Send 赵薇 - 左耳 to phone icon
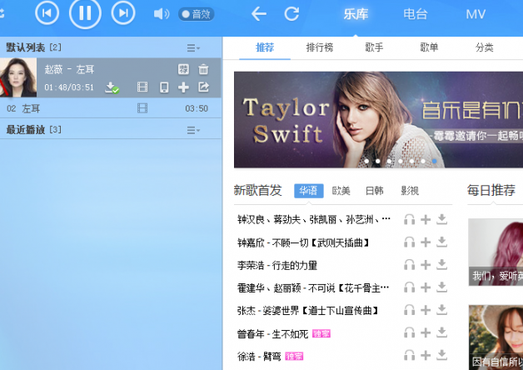The width and height of the screenshot is (523, 370). pyautogui.click(x=164, y=87)
